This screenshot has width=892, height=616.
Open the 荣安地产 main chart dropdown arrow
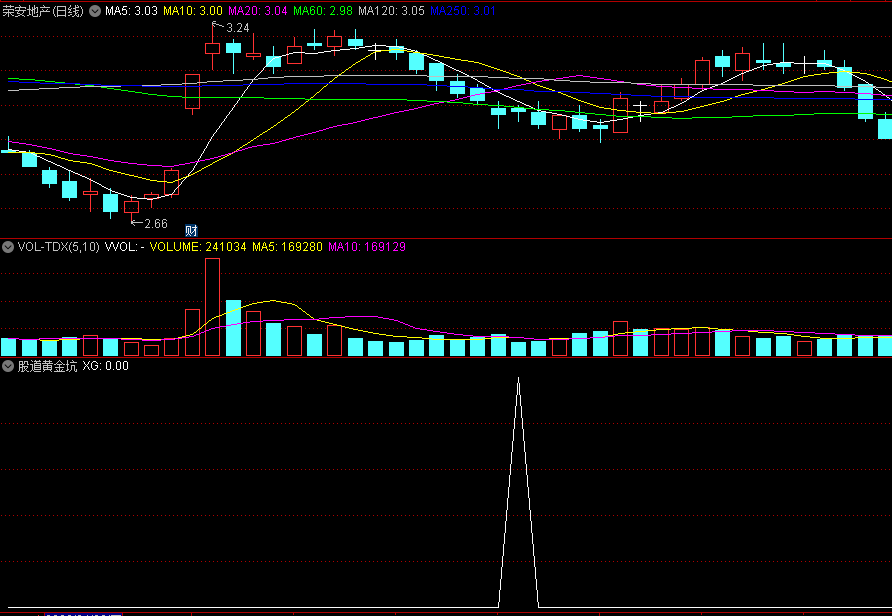pyautogui.click(x=95, y=11)
